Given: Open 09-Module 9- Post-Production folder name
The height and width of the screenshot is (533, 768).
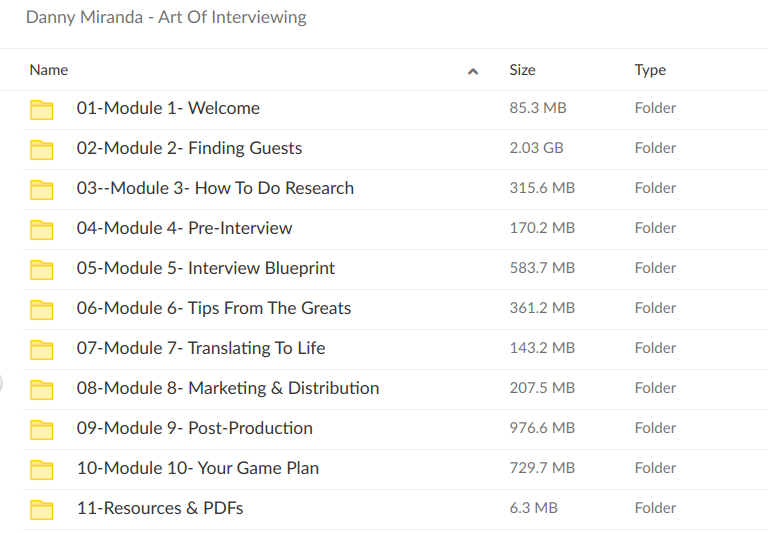Looking at the screenshot, I should (x=195, y=428).
